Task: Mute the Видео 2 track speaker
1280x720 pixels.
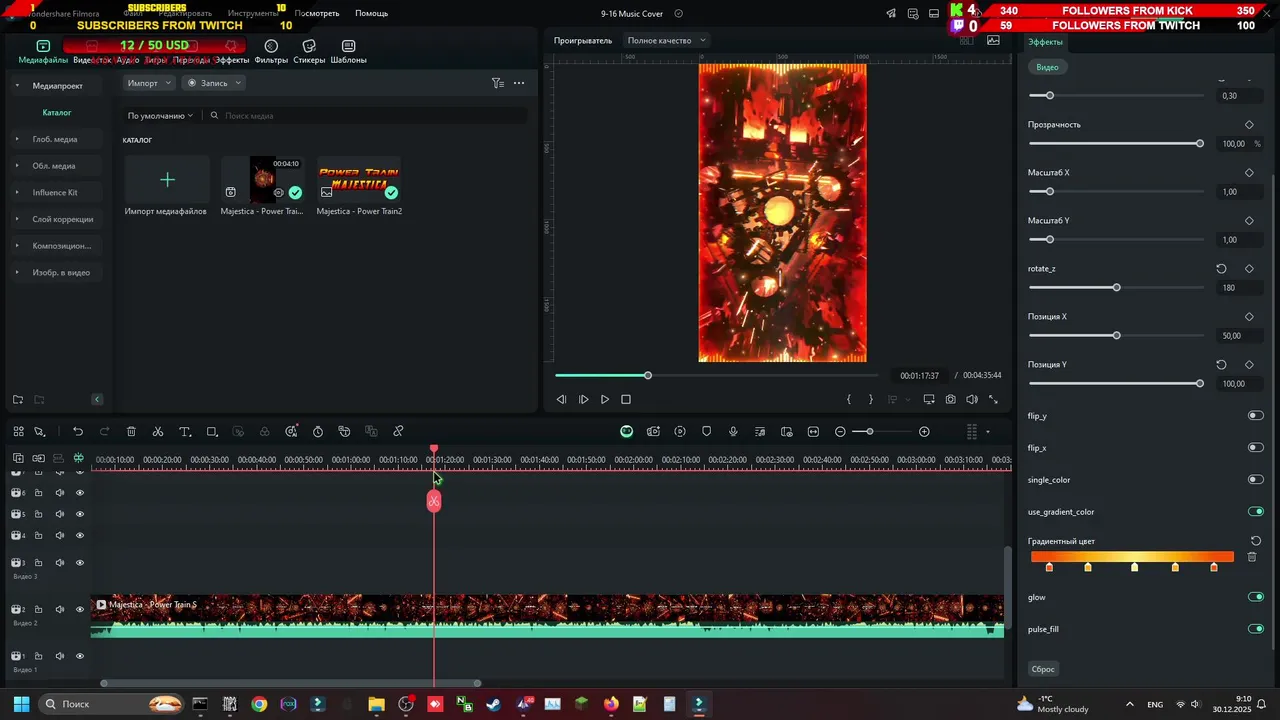Action: tap(59, 609)
